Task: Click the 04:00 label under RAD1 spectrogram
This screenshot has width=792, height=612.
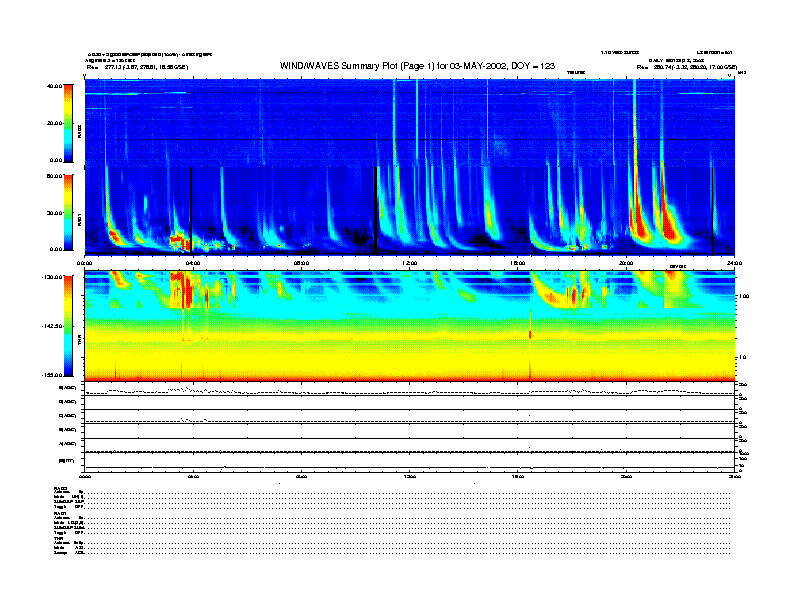Action: 193,263
